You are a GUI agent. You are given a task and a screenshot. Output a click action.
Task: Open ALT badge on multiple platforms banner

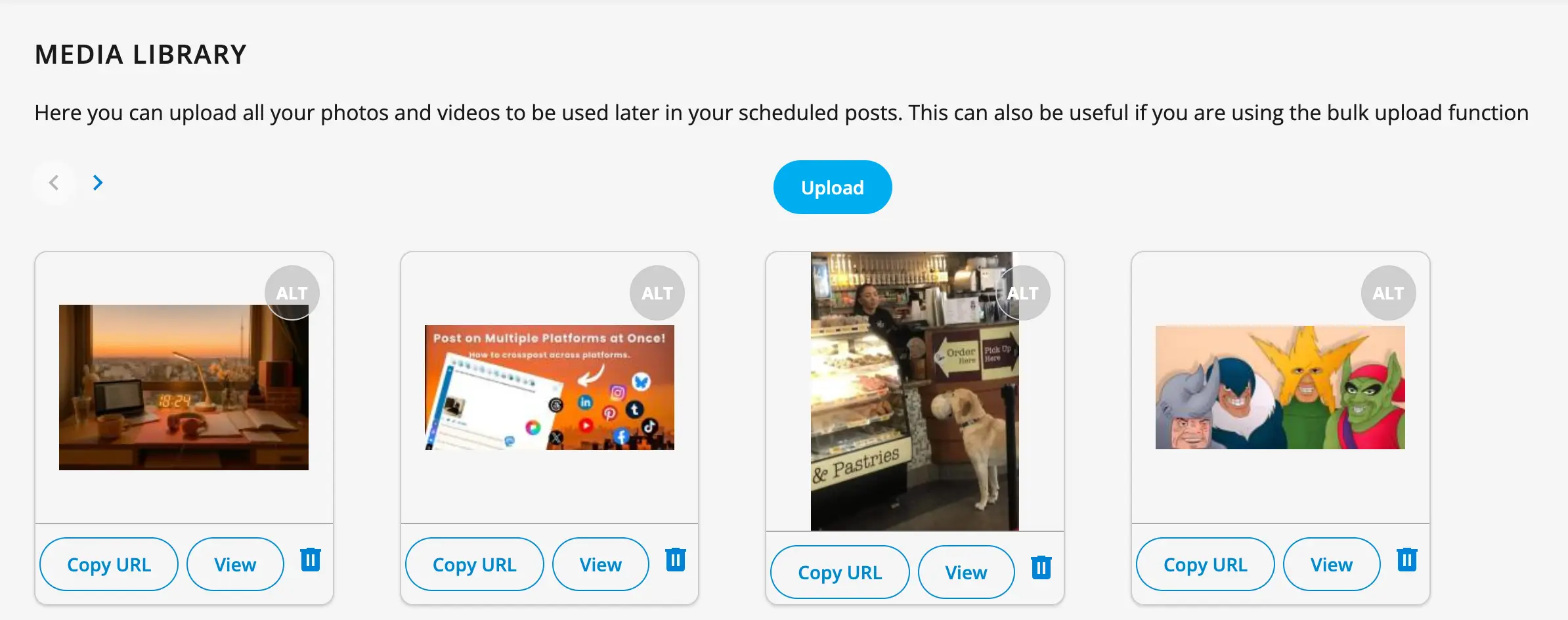[x=657, y=293]
